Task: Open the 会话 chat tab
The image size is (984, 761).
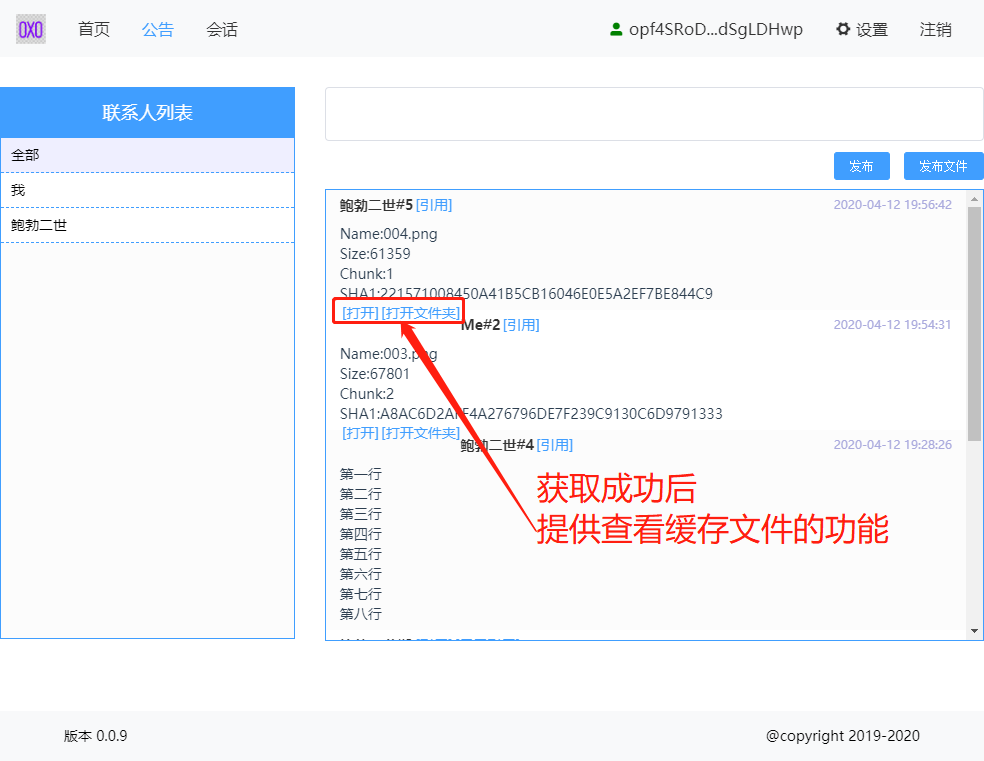Action: [222, 29]
